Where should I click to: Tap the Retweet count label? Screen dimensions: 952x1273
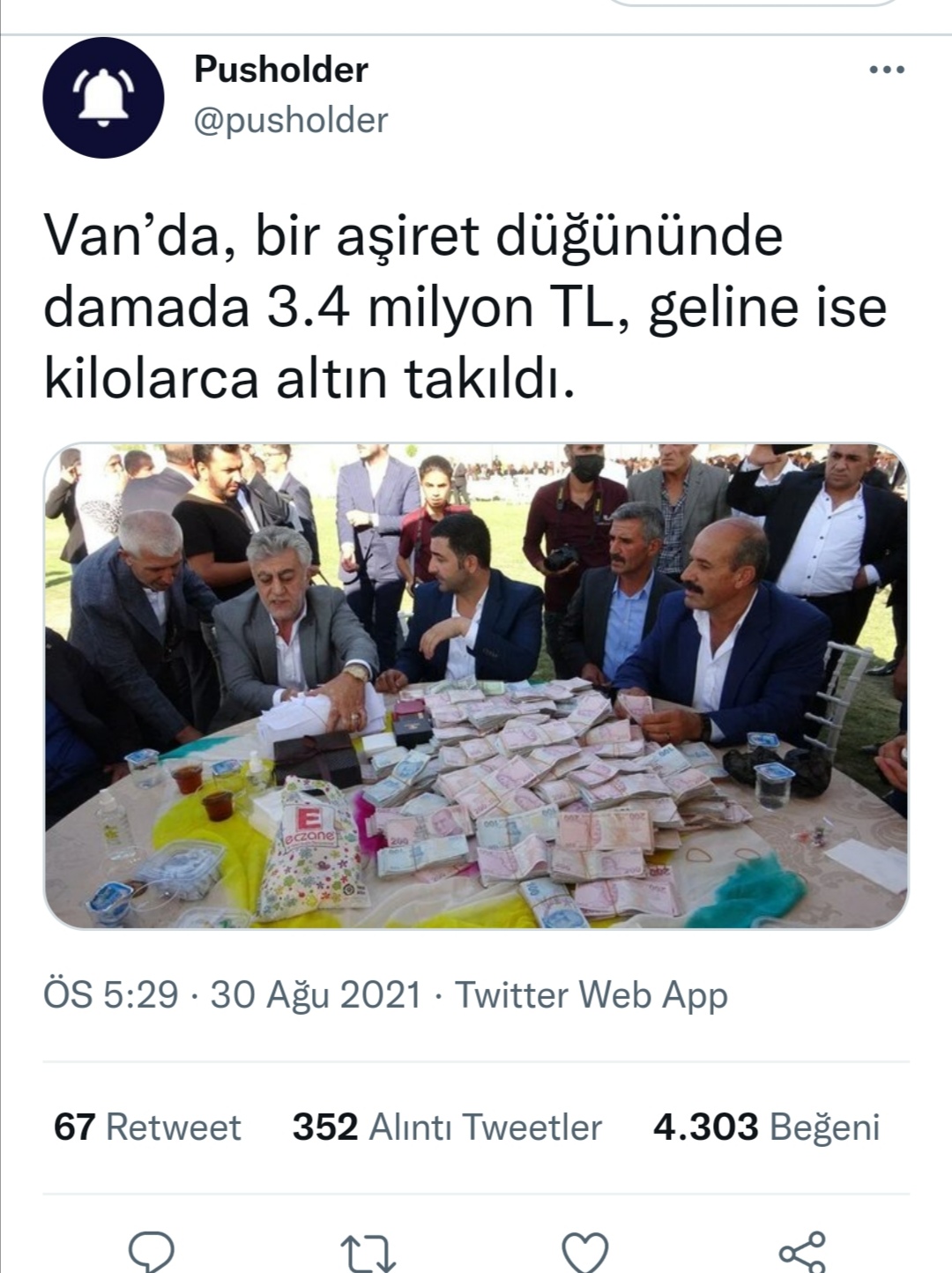pyautogui.click(x=173, y=1127)
